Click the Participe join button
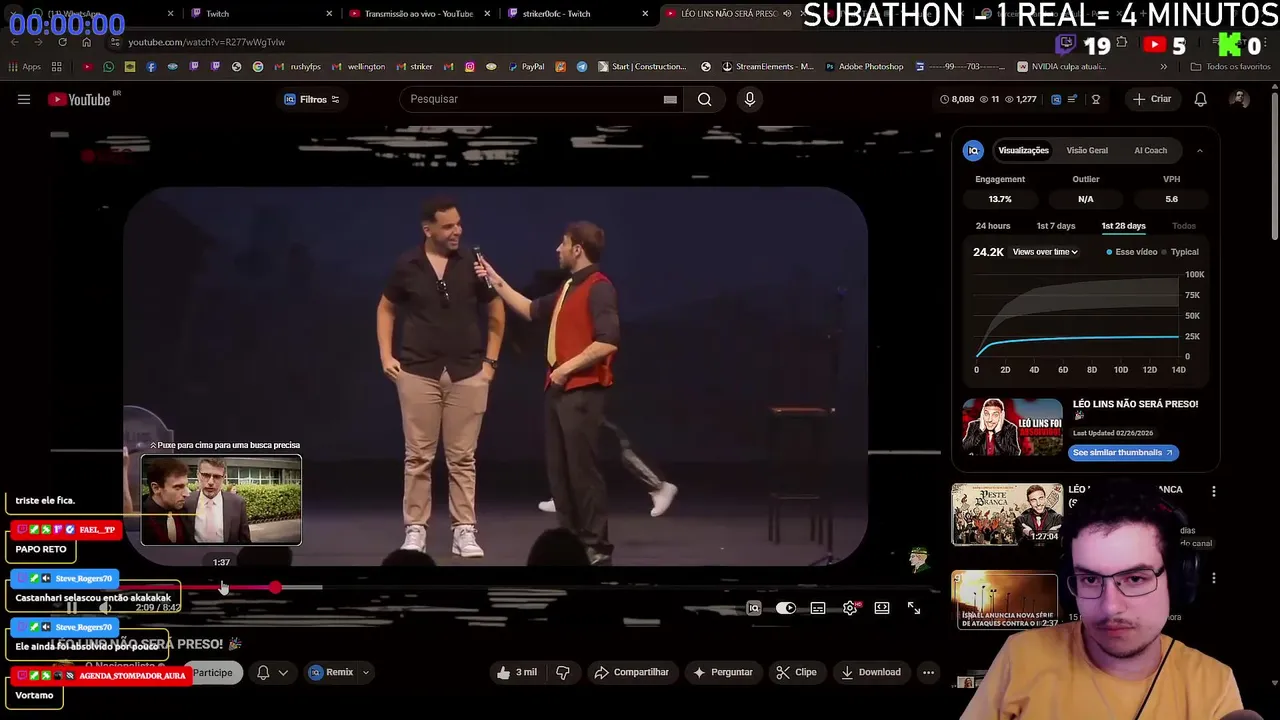Viewport: 1280px width, 720px height. pyautogui.click(x=212, y=673)
